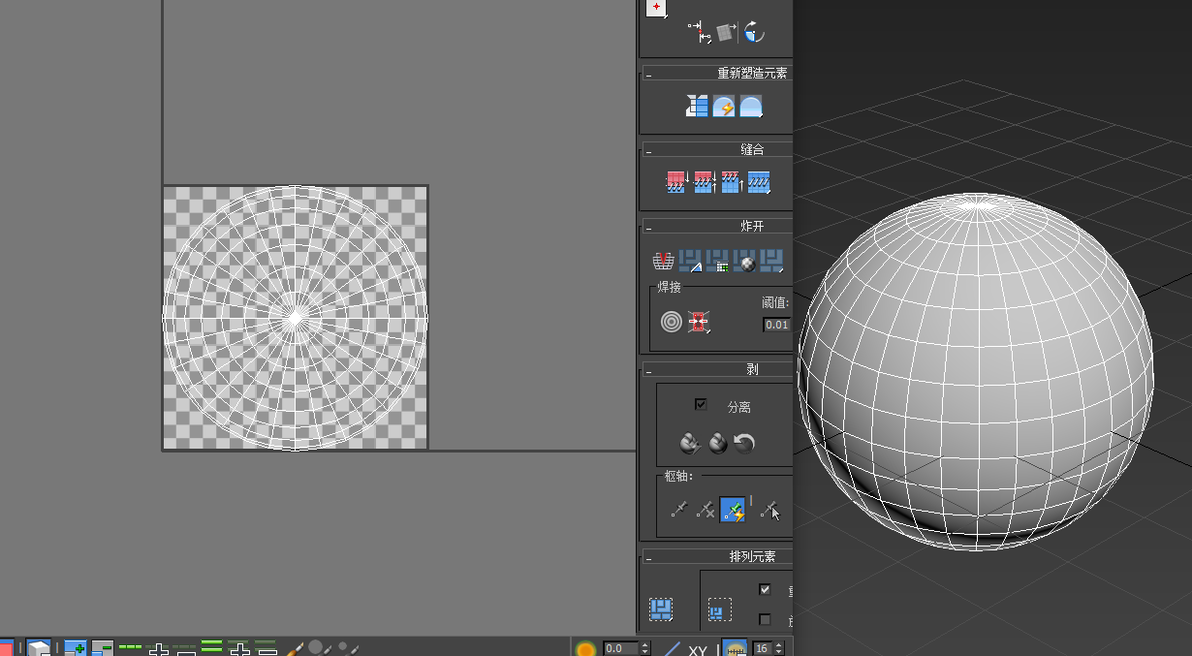
Task: Click the 阈值 weld threshold field
Action: (777, 325)
